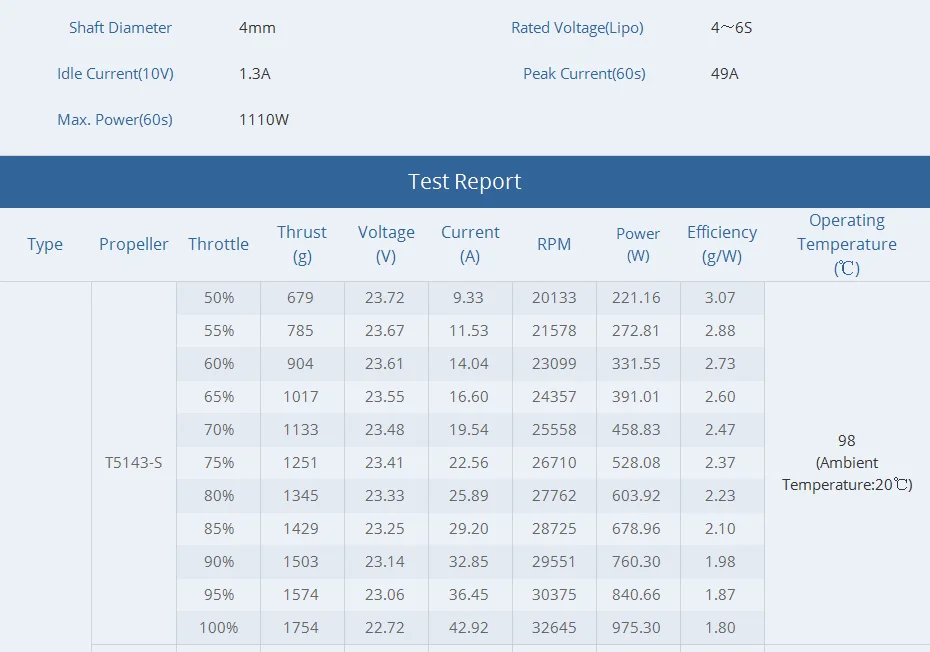Select the Thrust (g) column header
The image size is (930, 652).
(302, 244)
